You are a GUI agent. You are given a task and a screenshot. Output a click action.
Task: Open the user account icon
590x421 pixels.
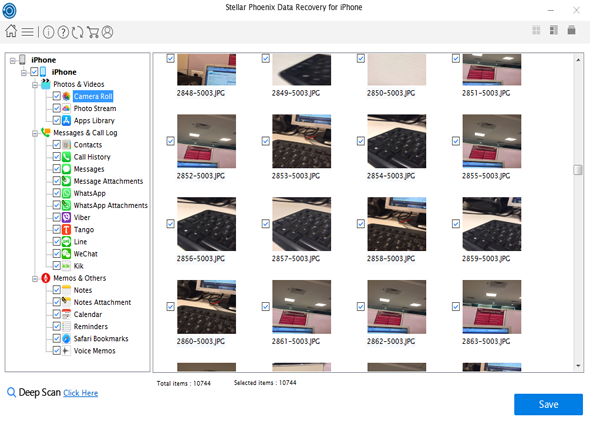pyautogui.click(x=107, y=32)
